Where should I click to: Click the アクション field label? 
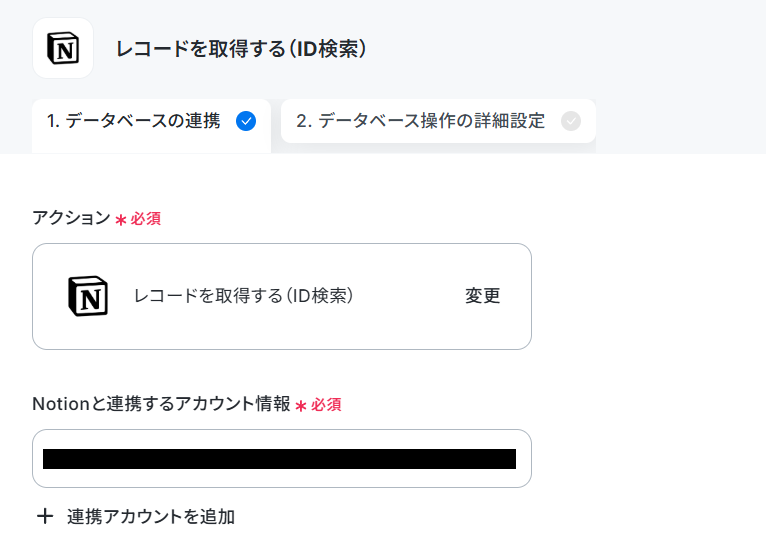pos(71,218)
